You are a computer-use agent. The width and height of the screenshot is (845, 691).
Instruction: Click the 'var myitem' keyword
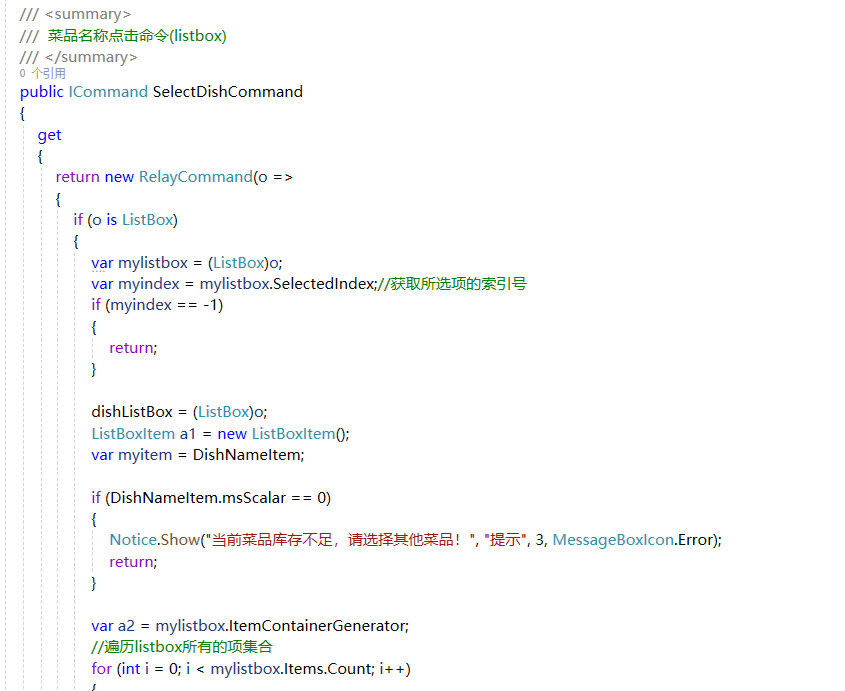102,455
